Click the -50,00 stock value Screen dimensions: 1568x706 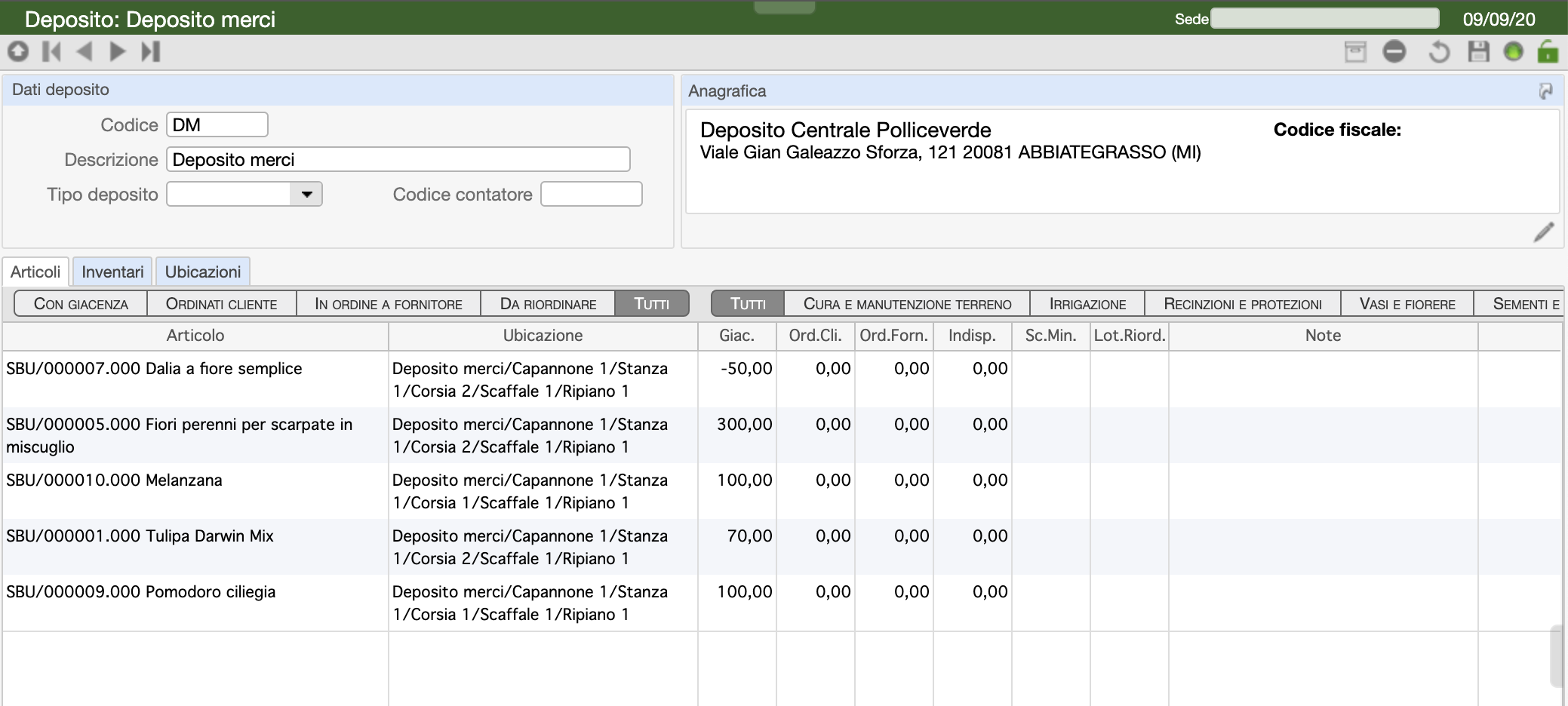coord(746,369)
